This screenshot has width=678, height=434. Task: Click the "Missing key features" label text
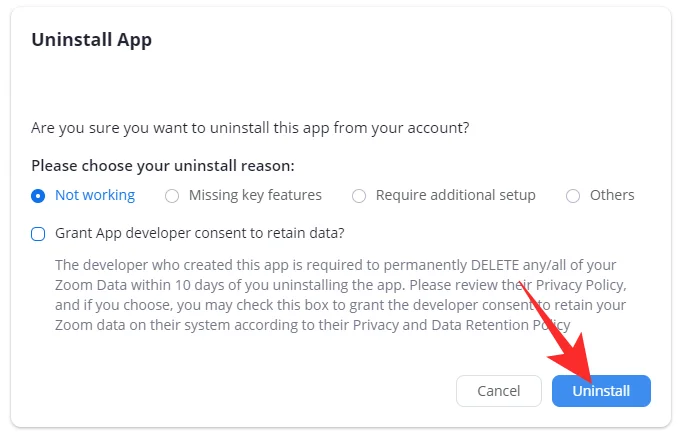(x=255, y=195)
